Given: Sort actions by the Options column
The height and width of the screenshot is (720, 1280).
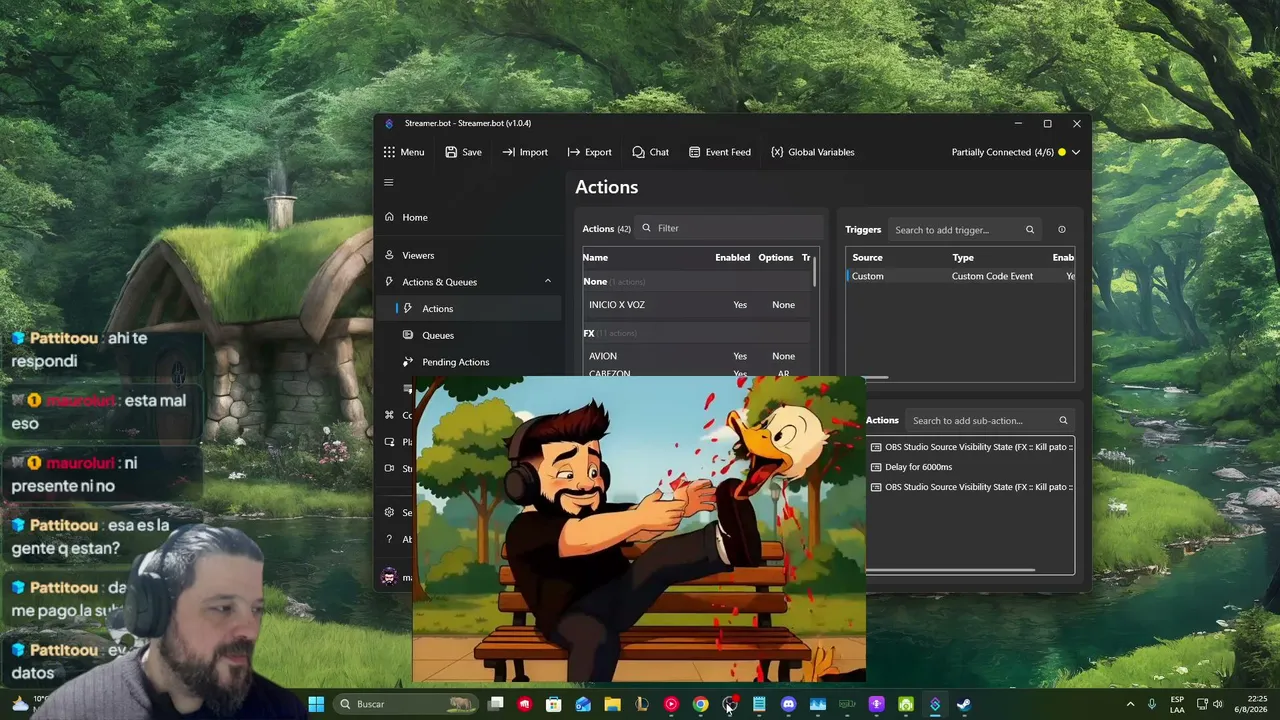Looking at the screenshot, I should (775, 258).
